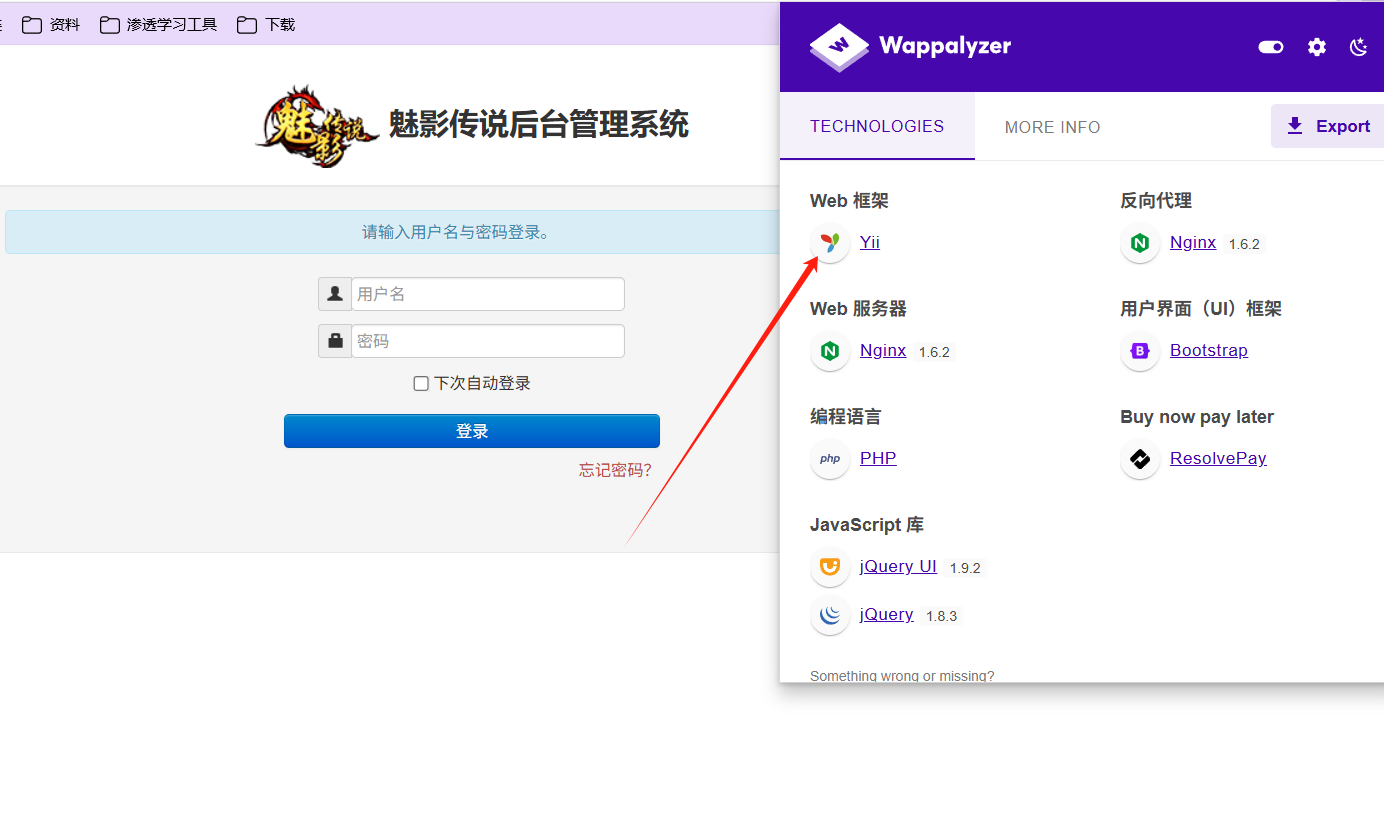
Task: Click the Something wrong or missing? text
Action: click(902, 676)
